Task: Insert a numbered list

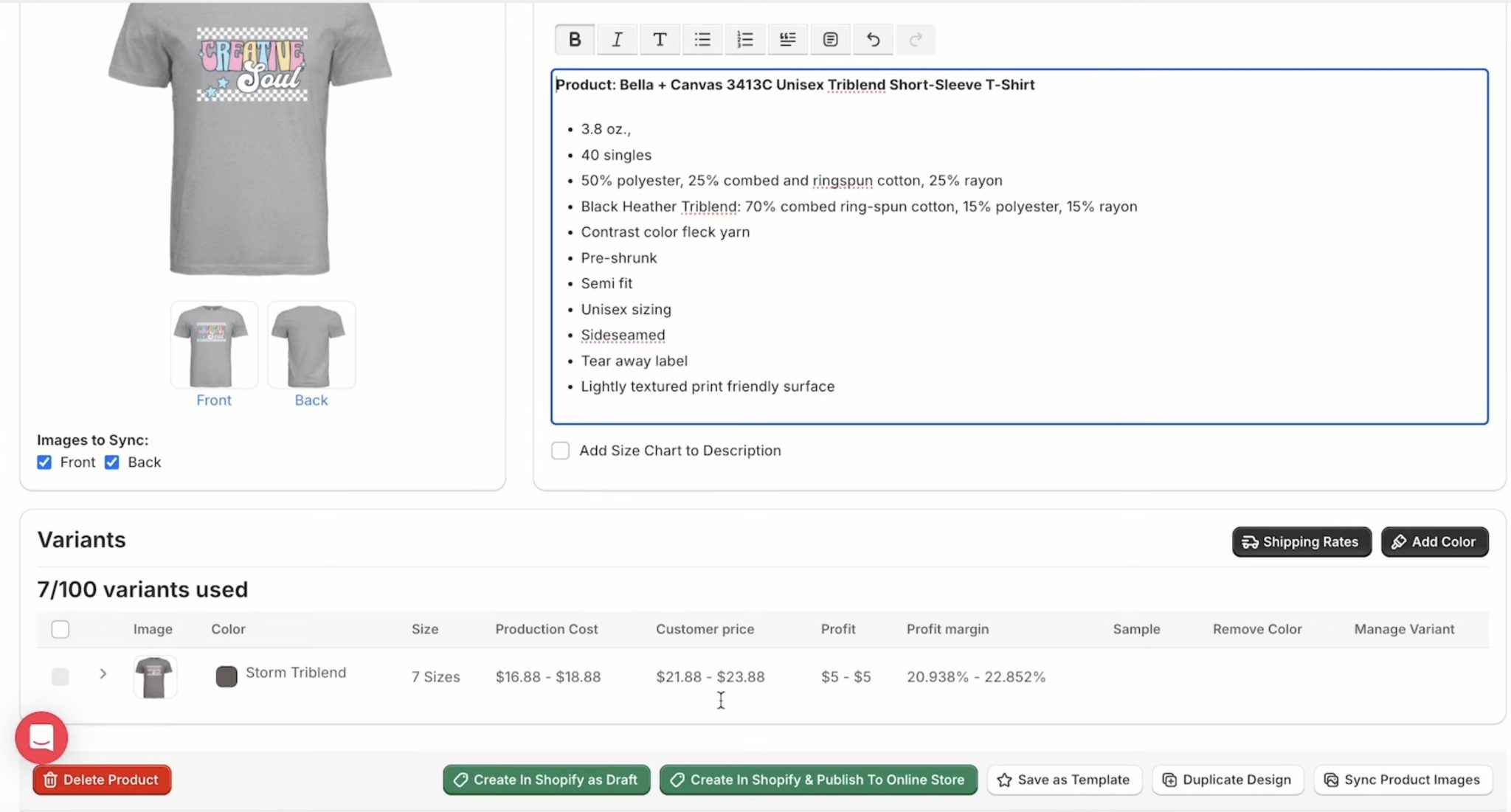Action: tap(744, 39)
